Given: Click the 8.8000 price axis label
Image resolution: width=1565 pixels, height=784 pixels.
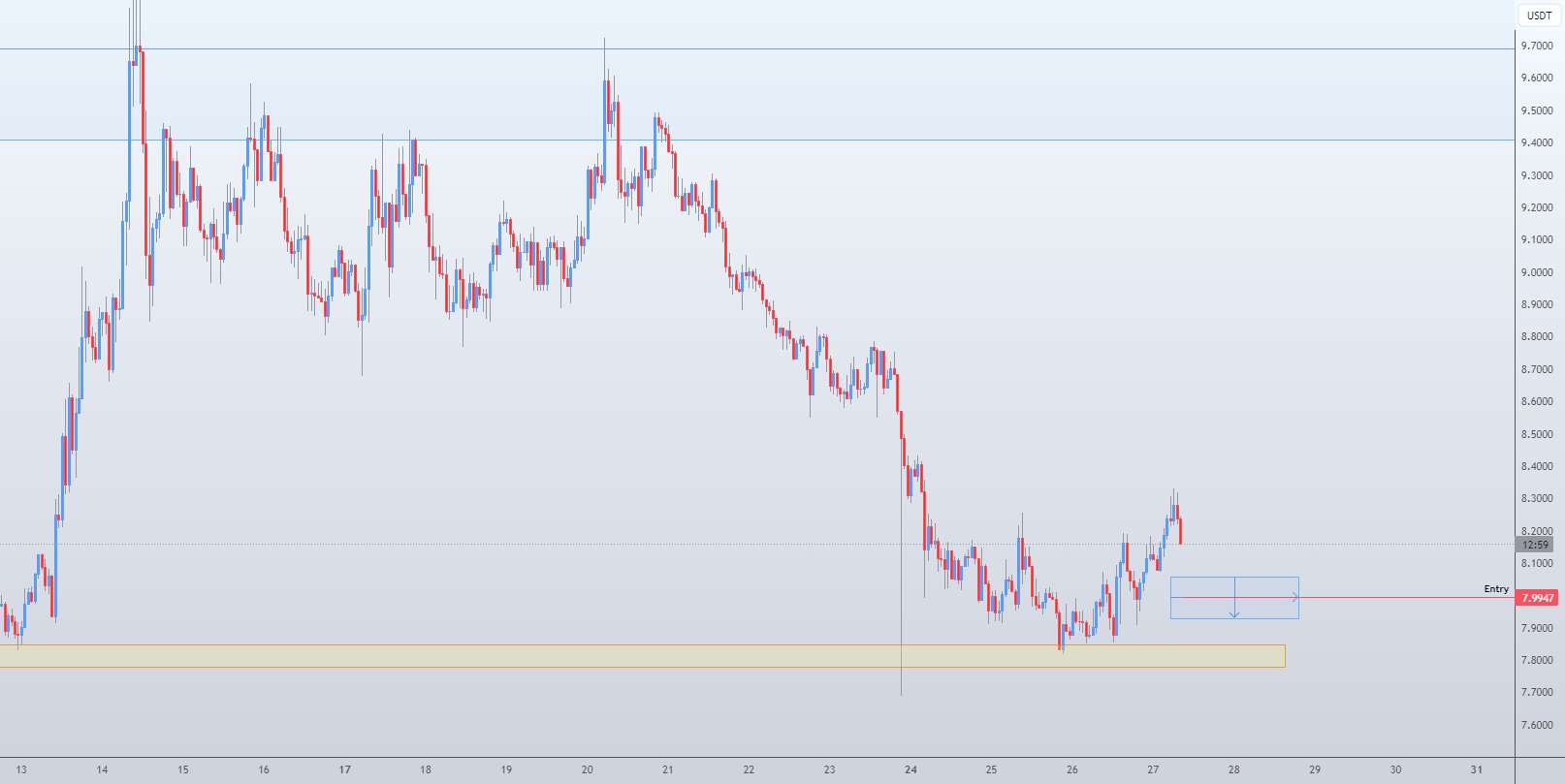Looking at the screenshot, I should pyautogui.click(x=1537, y=336).
